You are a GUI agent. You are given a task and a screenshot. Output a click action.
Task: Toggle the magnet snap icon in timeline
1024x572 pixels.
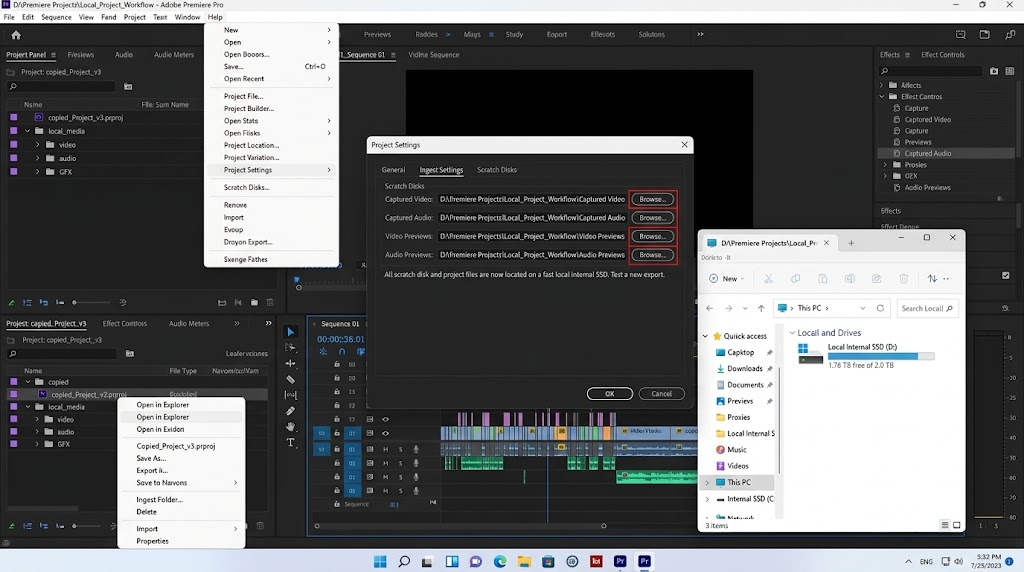342,351
